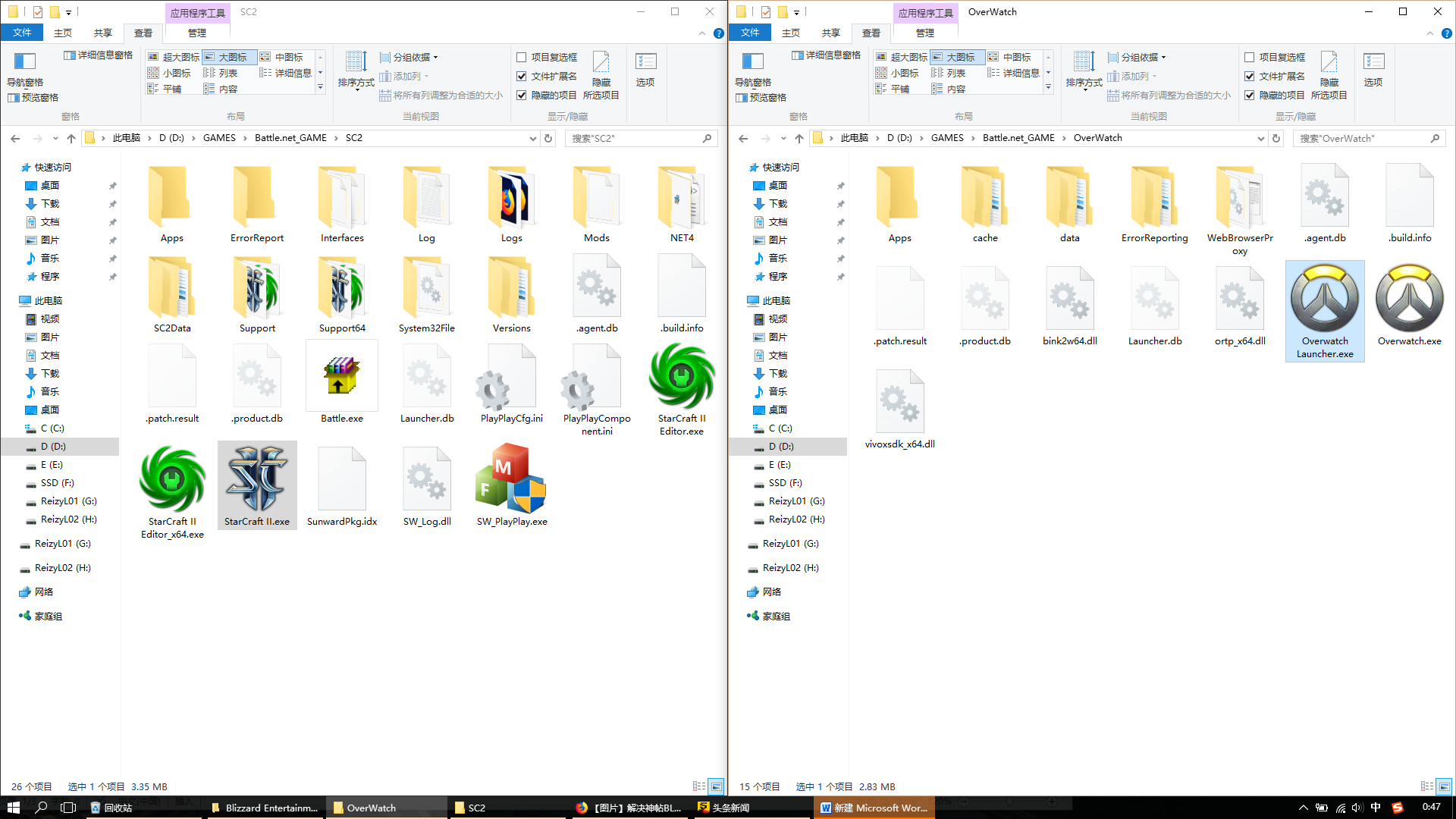Open Windows Start menu
The width and height of the screenshot is (1456, 819).
pyautogui.click(x=13, y=808)
